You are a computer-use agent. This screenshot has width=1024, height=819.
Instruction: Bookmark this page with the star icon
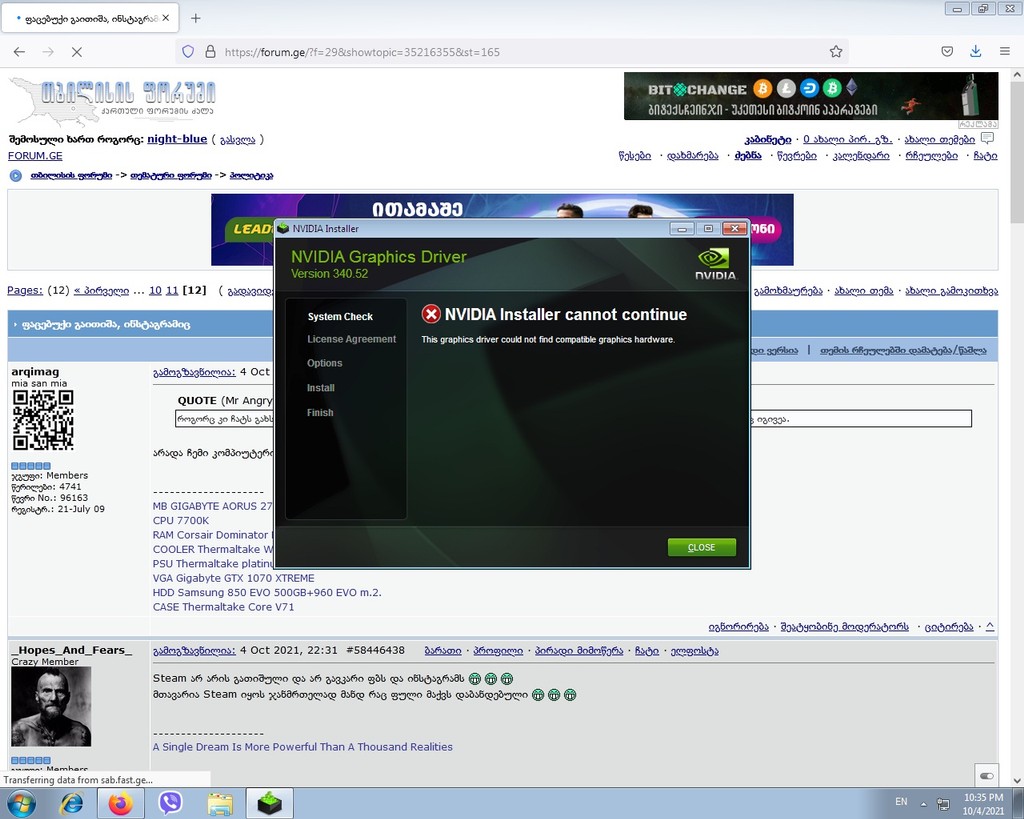[x=836, y=52]
